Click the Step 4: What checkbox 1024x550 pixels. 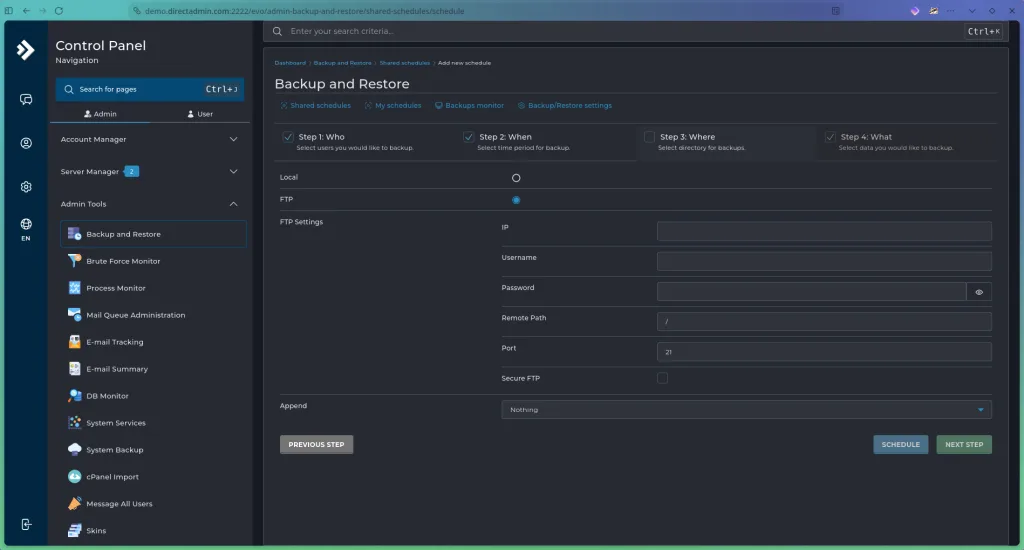coord(830,137)
